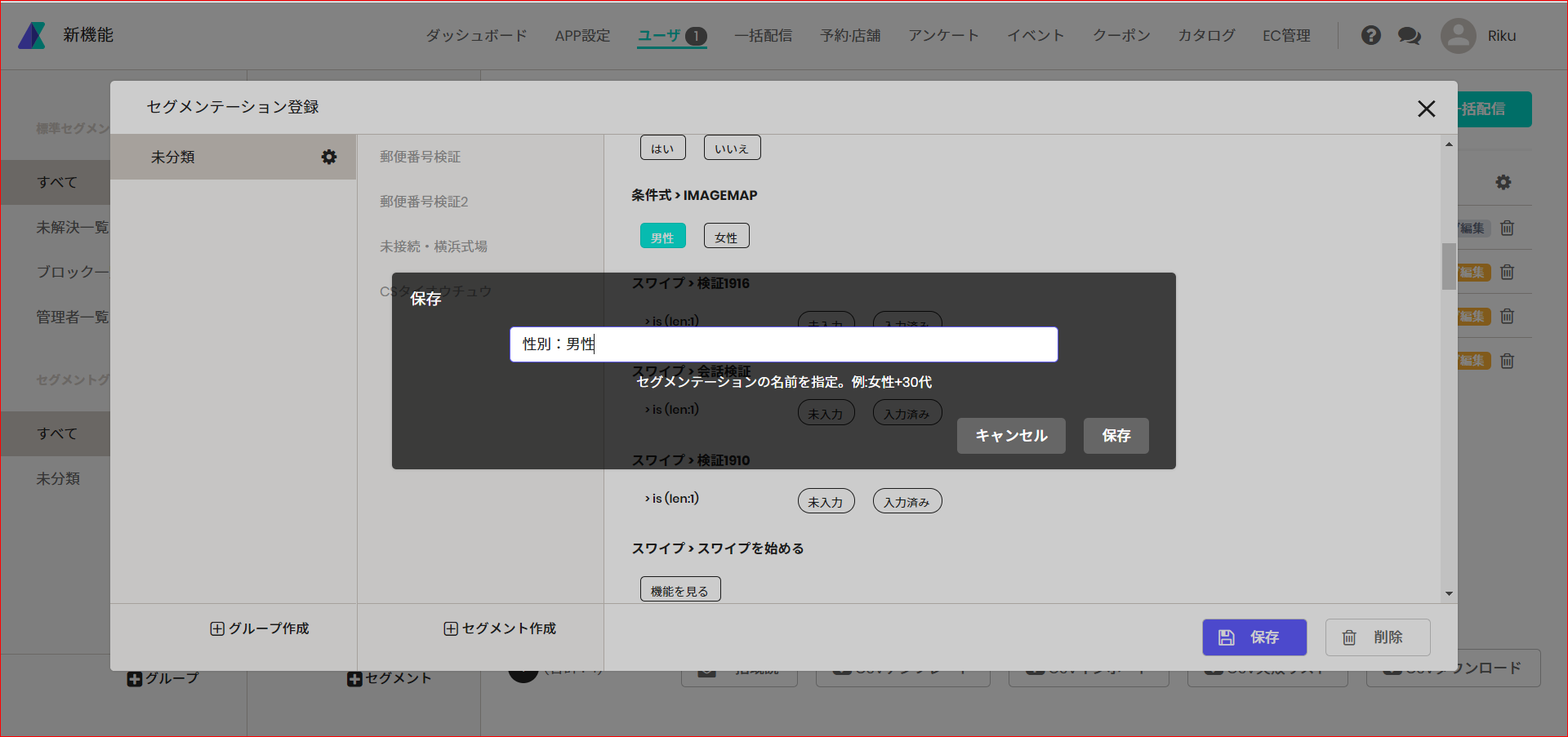Click plus icon of セグメント作成

[451, 628]
